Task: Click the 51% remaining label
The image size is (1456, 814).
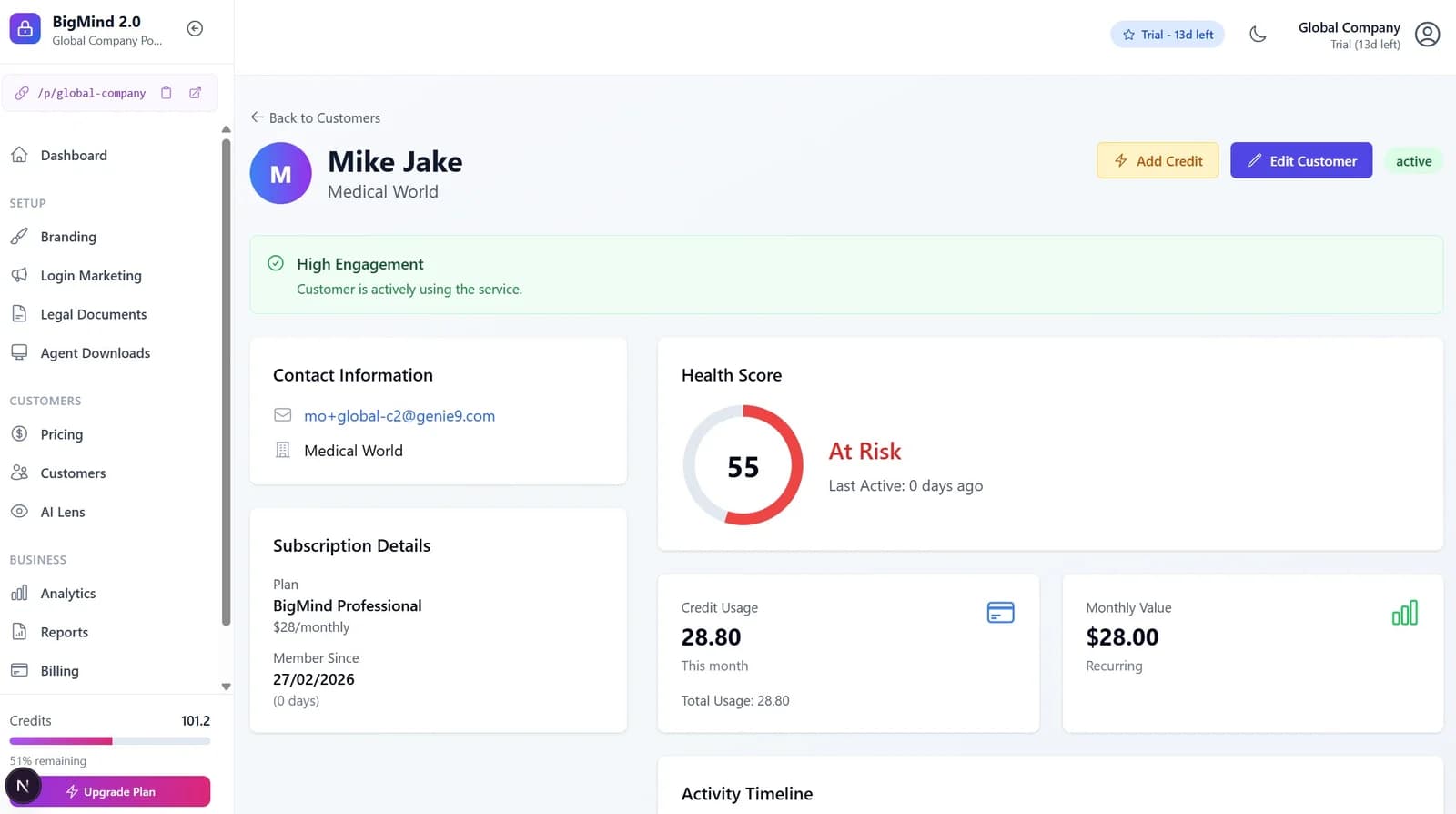Action: (x=48, y=761)
